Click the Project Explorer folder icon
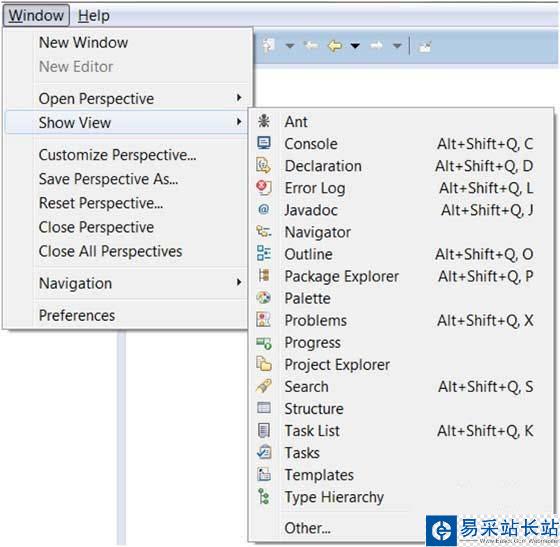The image size is (560, 547). pos(264,364)
